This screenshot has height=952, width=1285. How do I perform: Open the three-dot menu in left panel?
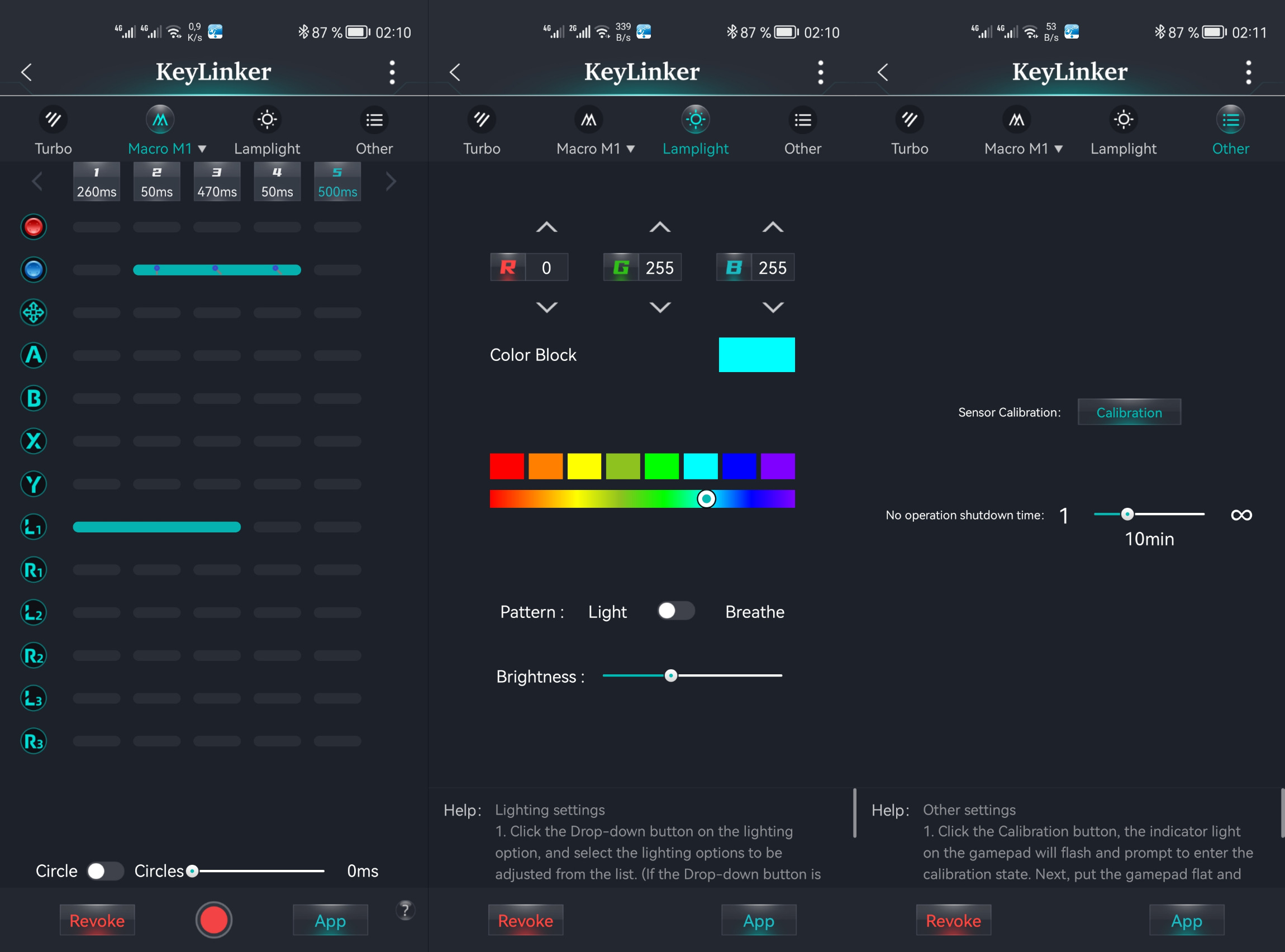click(x=392, y=73)
